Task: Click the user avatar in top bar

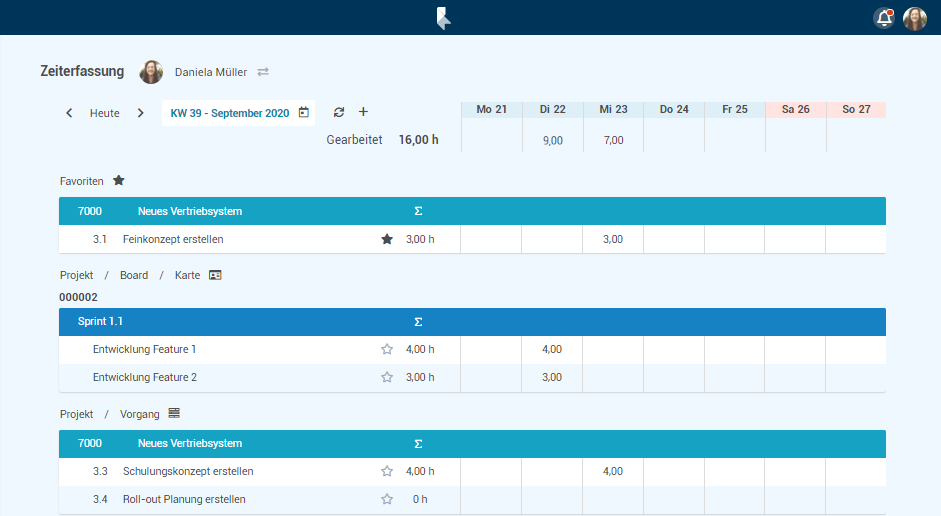Action: point(914,18)
